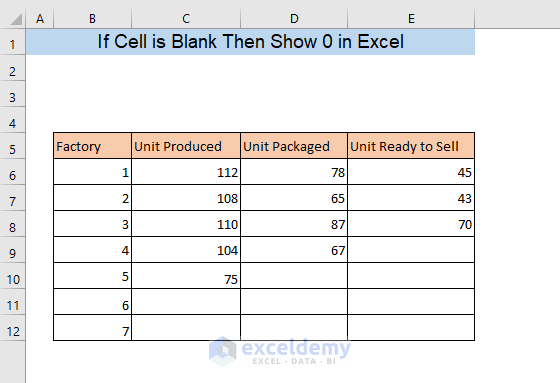Select row 12 header
Image resolution: width=560 pixels, height=383 pixels.
pyautogui.click(x=12, y=328)
